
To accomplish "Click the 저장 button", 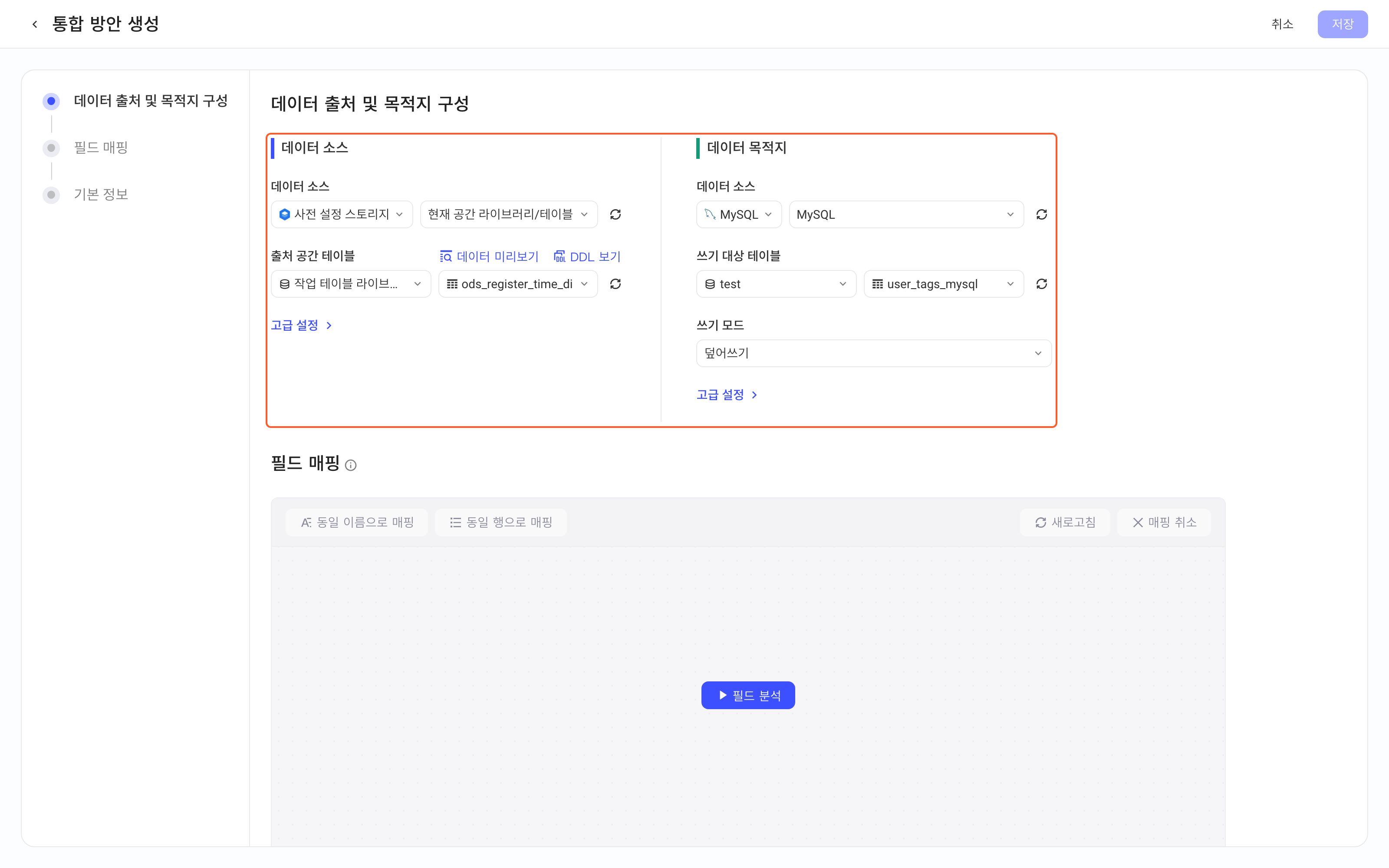I will 1342,24.
